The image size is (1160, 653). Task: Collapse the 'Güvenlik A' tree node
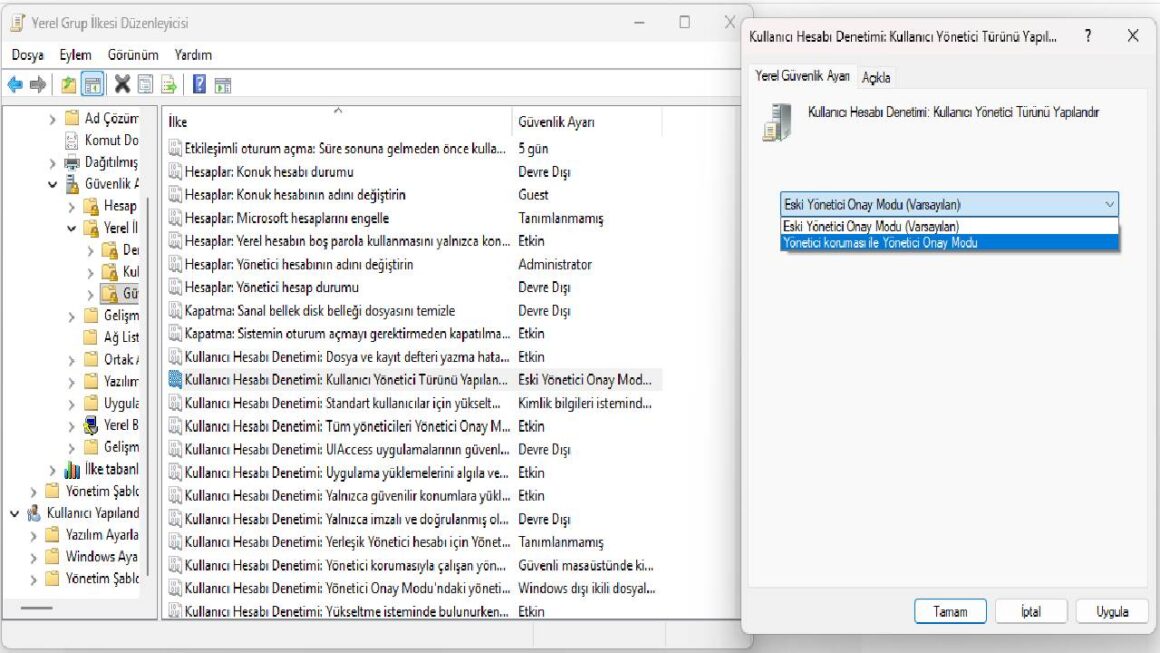[52, 184]
